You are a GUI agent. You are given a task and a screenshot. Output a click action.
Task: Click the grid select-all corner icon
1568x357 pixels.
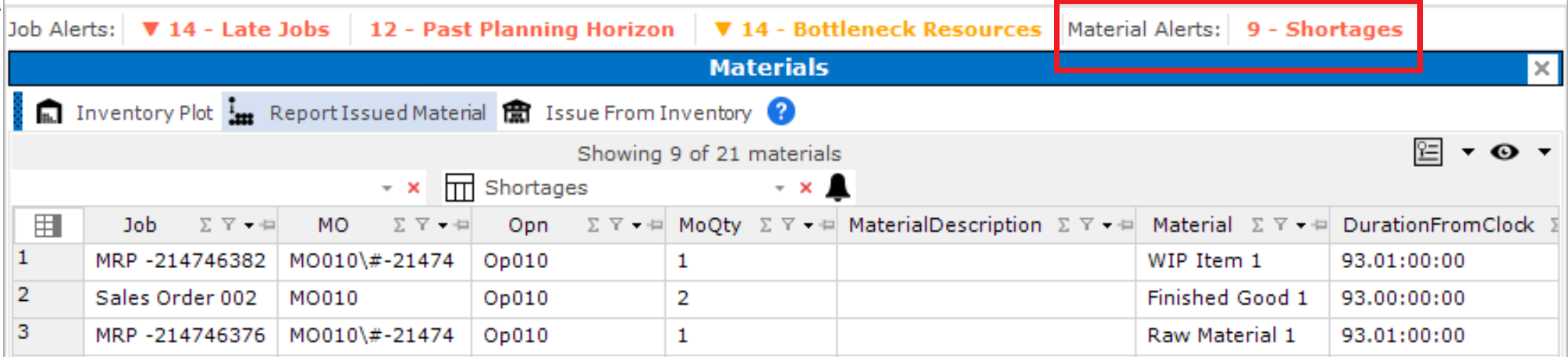(x=48, y=225)
